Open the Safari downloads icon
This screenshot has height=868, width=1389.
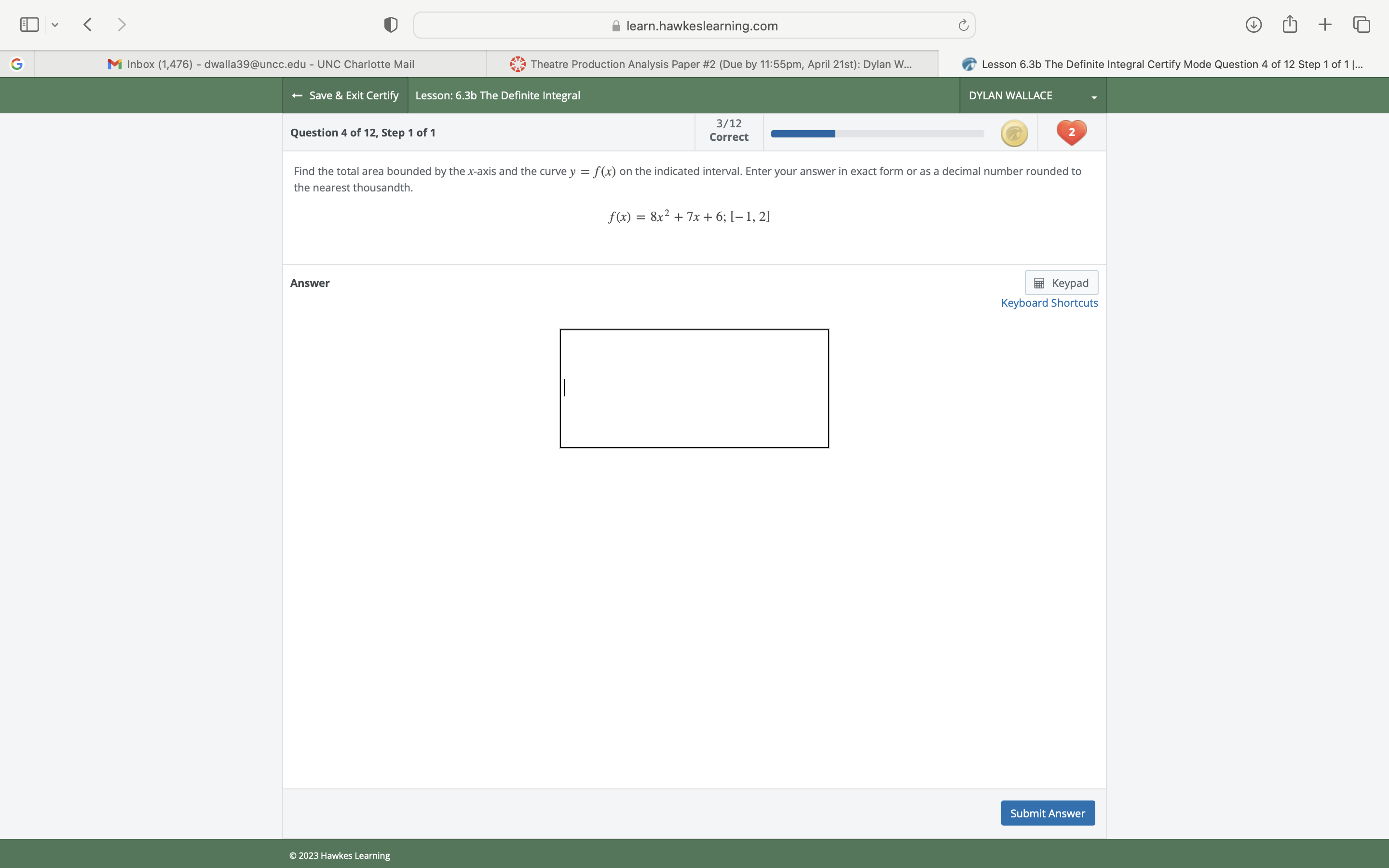coord(1253,25)
